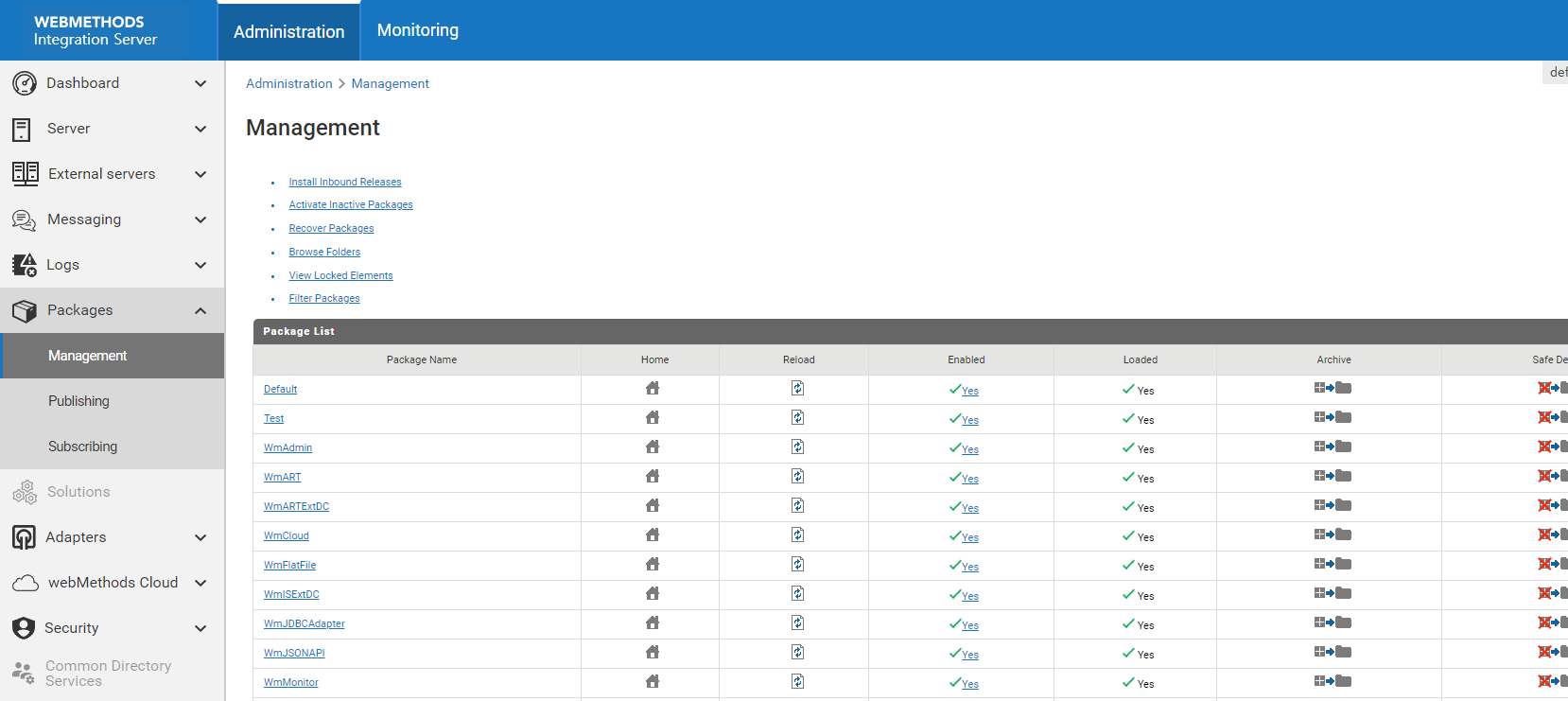Open View Locked Elements link
1568x701 pixels.
click(340, 275)
